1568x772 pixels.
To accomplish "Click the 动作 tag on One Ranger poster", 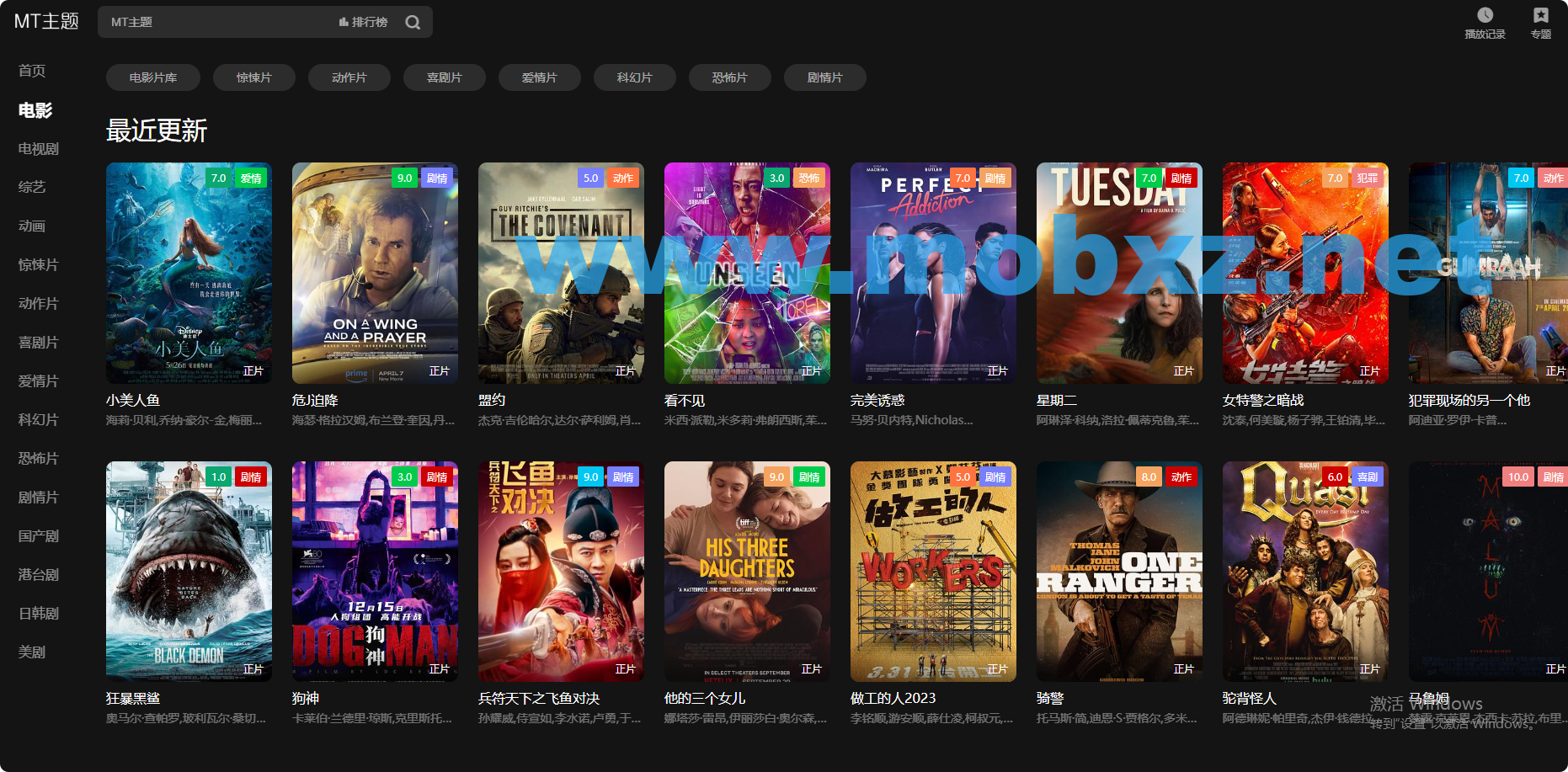I will click(1181, 477).
